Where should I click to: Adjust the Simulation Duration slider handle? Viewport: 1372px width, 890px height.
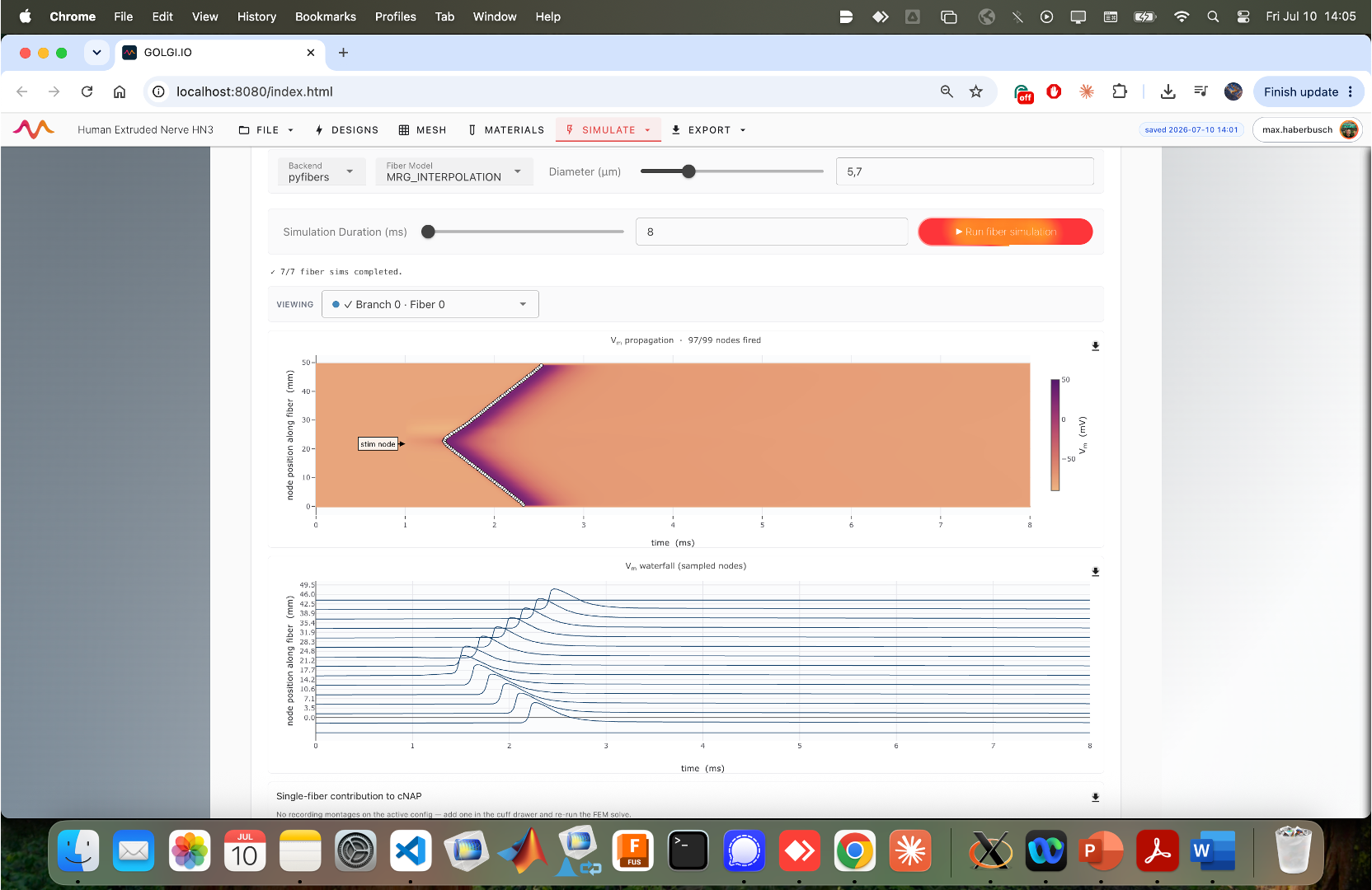coord(428,232)
